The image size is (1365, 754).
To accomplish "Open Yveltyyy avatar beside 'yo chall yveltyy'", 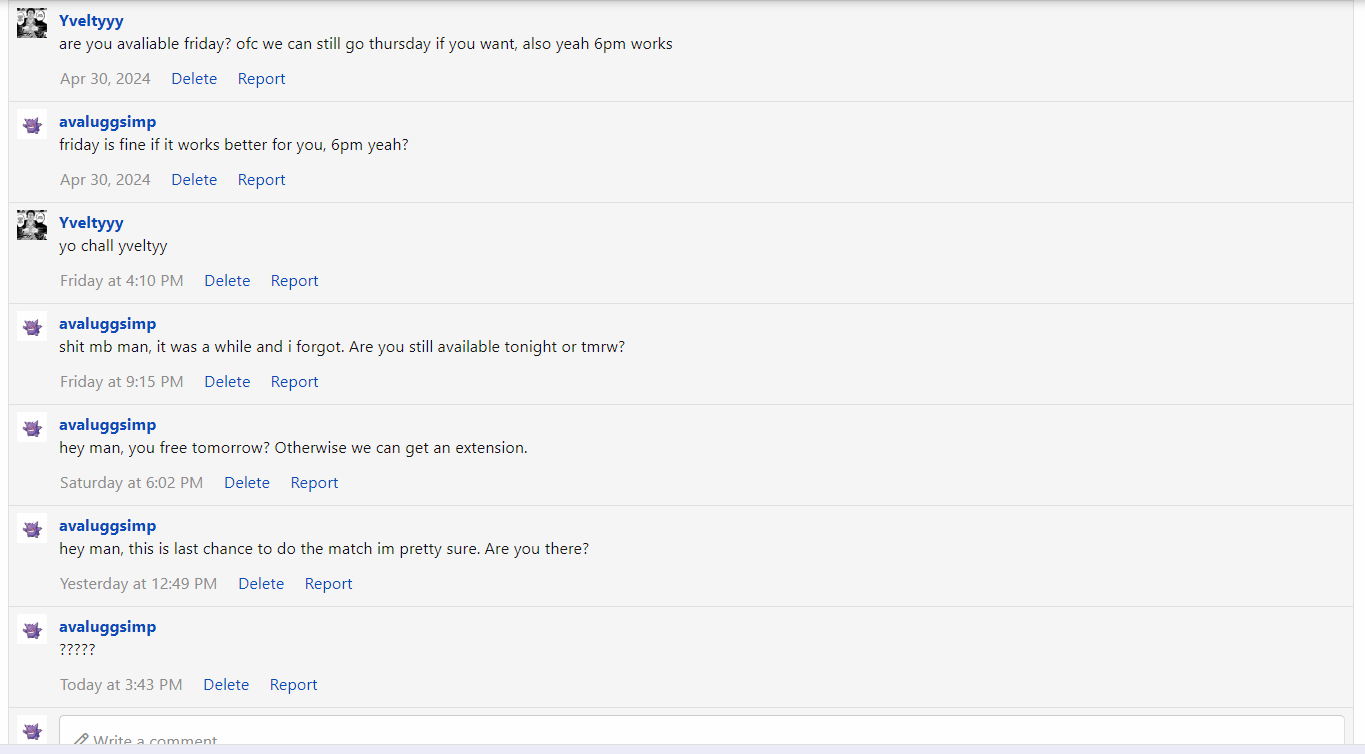I will pos(32,225).
